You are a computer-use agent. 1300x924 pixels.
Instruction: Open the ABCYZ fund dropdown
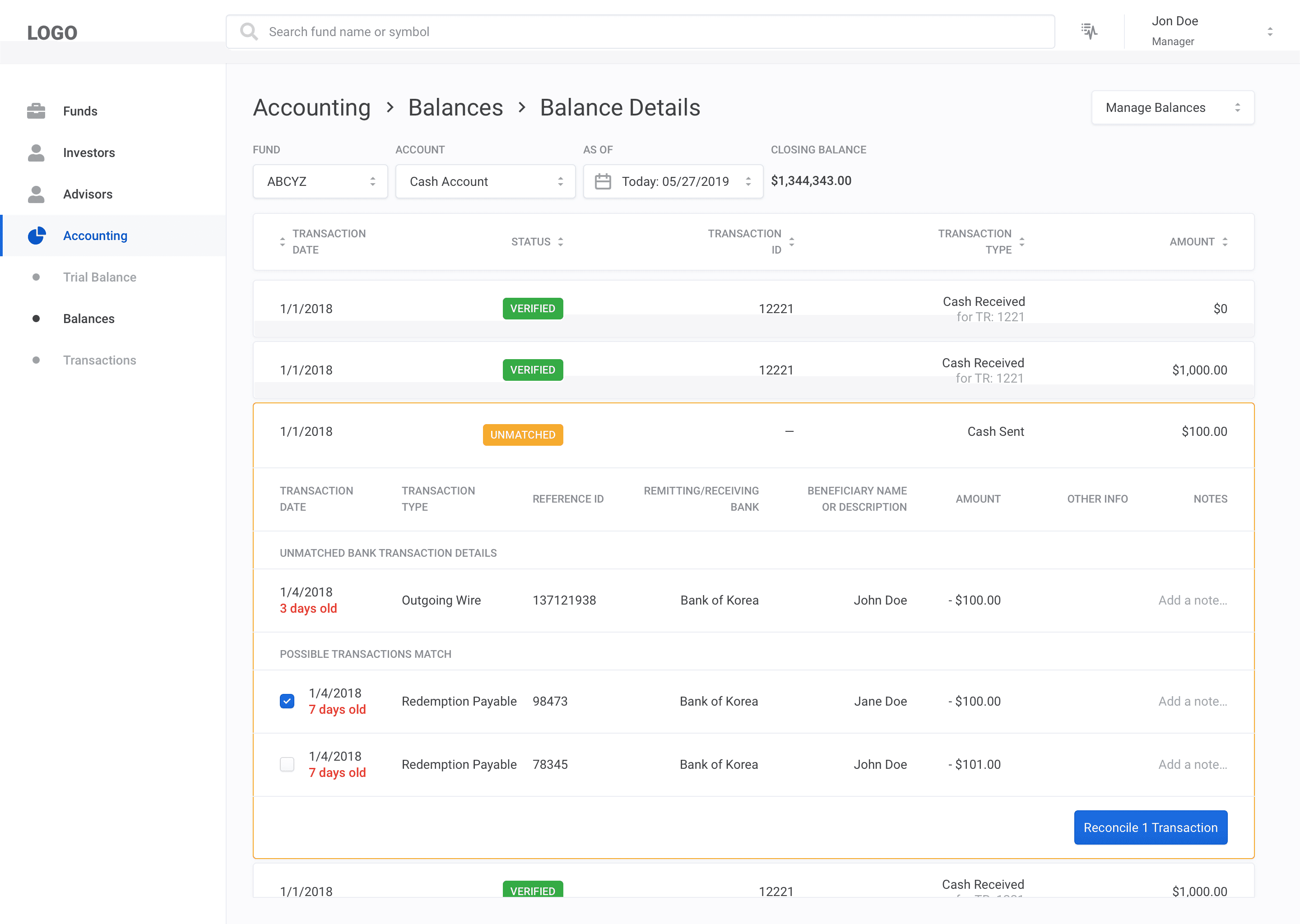(320, 181)
